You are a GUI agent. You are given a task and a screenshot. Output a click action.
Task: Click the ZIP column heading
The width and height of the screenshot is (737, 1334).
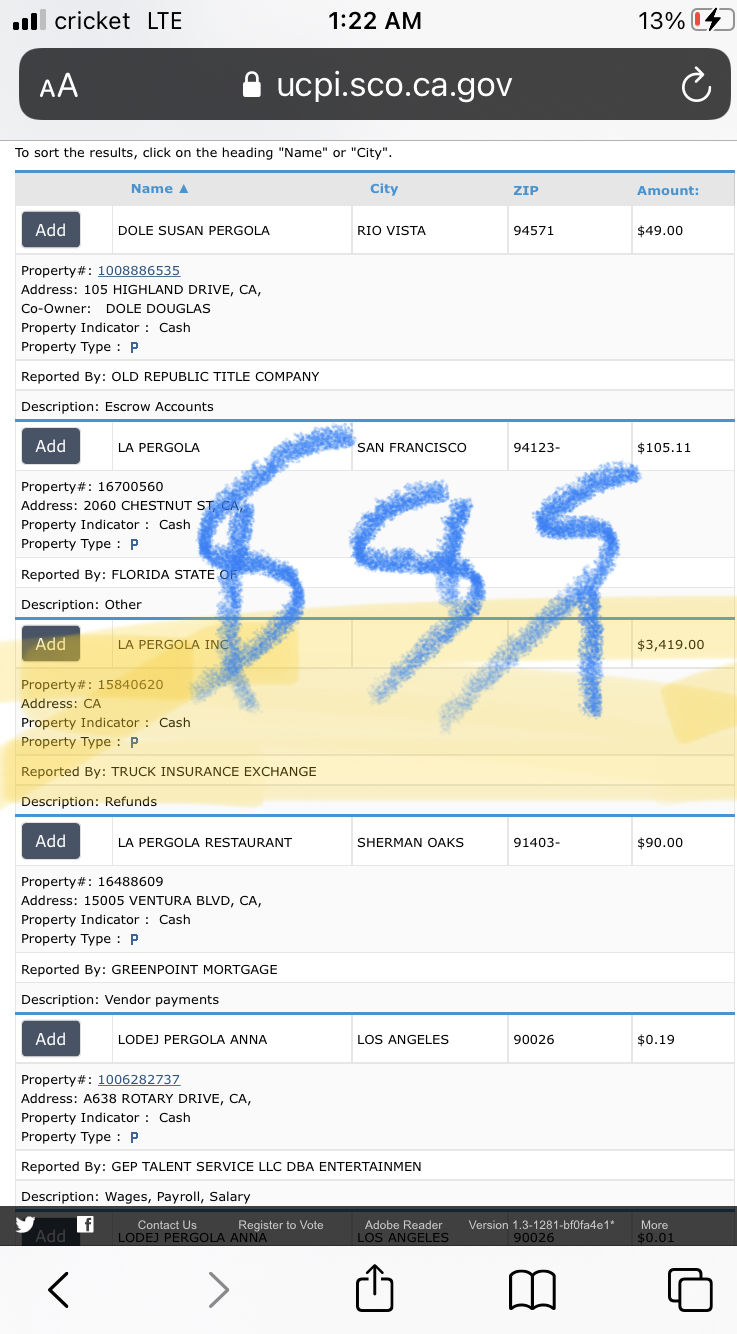(526, 190)
